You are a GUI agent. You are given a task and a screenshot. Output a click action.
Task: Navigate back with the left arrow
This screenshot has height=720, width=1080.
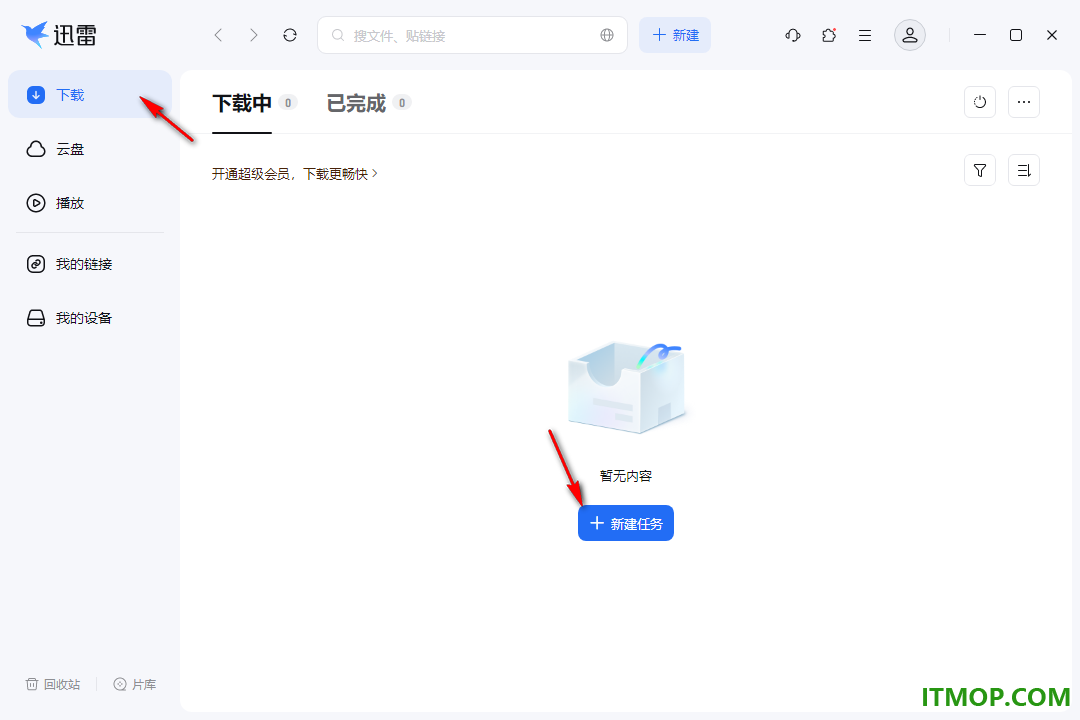point(218,35)
